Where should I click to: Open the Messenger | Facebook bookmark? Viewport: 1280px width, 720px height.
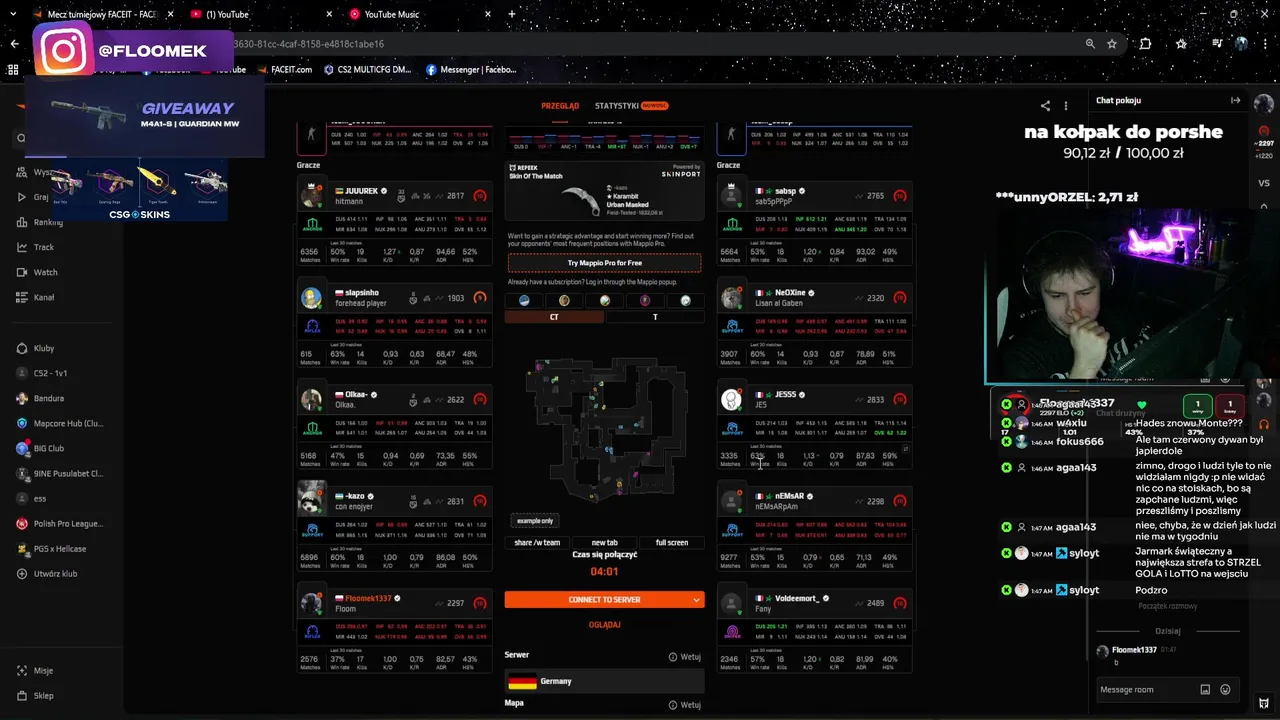click(471, 70)
